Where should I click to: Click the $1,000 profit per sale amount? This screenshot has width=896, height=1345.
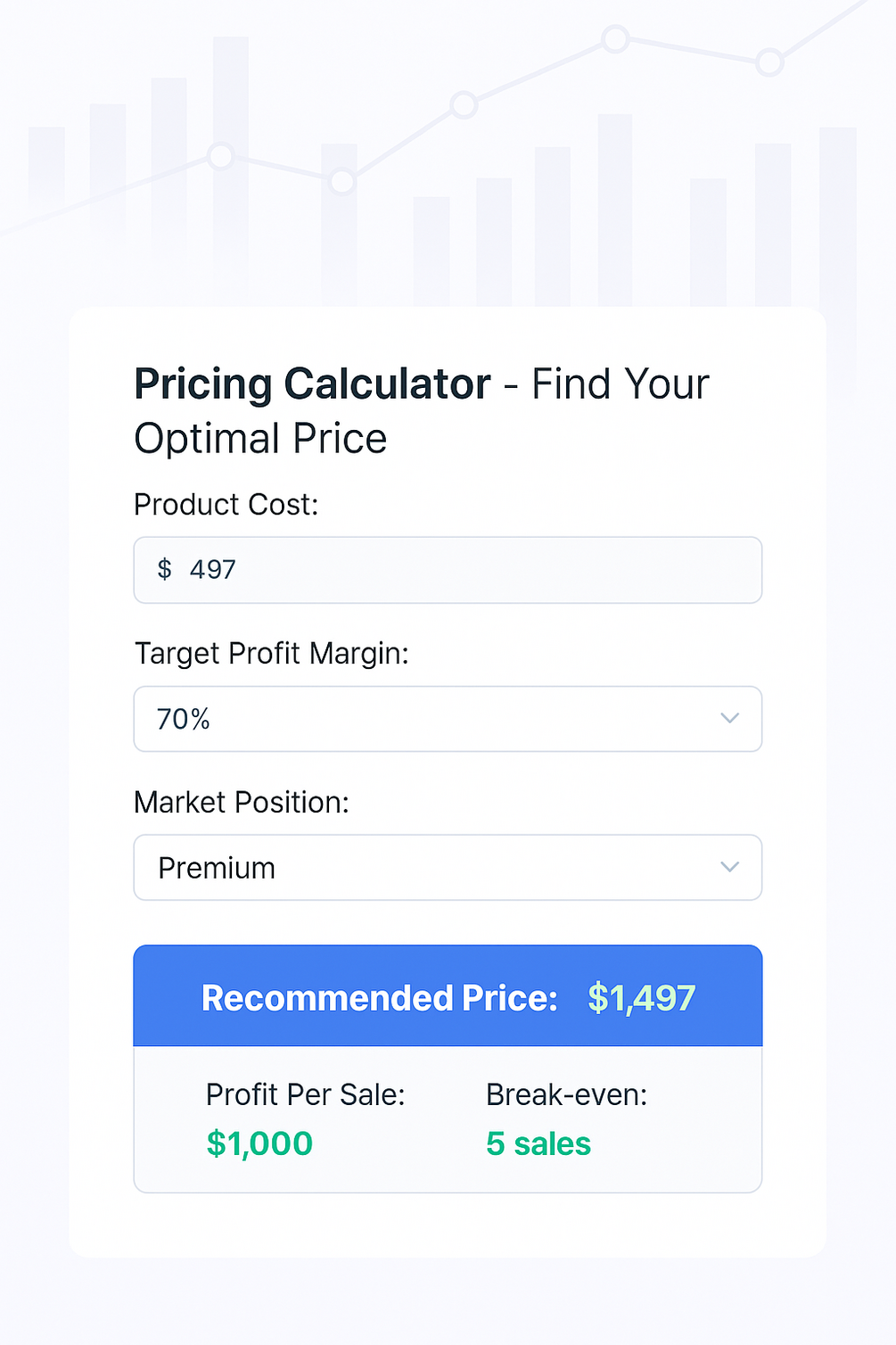point(259,1143)
